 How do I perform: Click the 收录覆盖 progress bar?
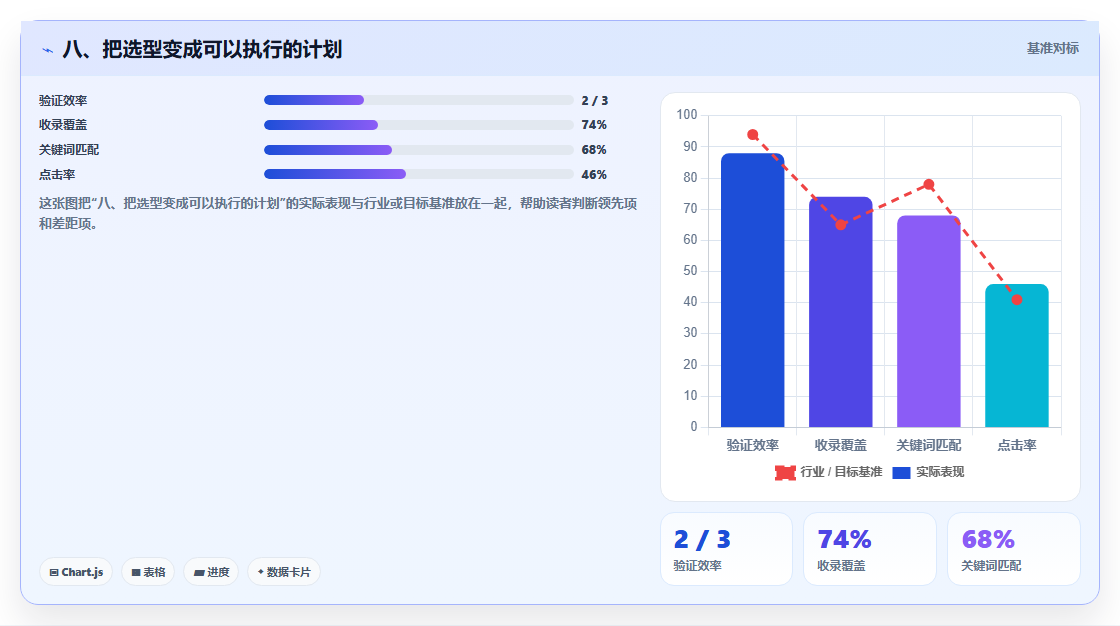pos(419,125)
